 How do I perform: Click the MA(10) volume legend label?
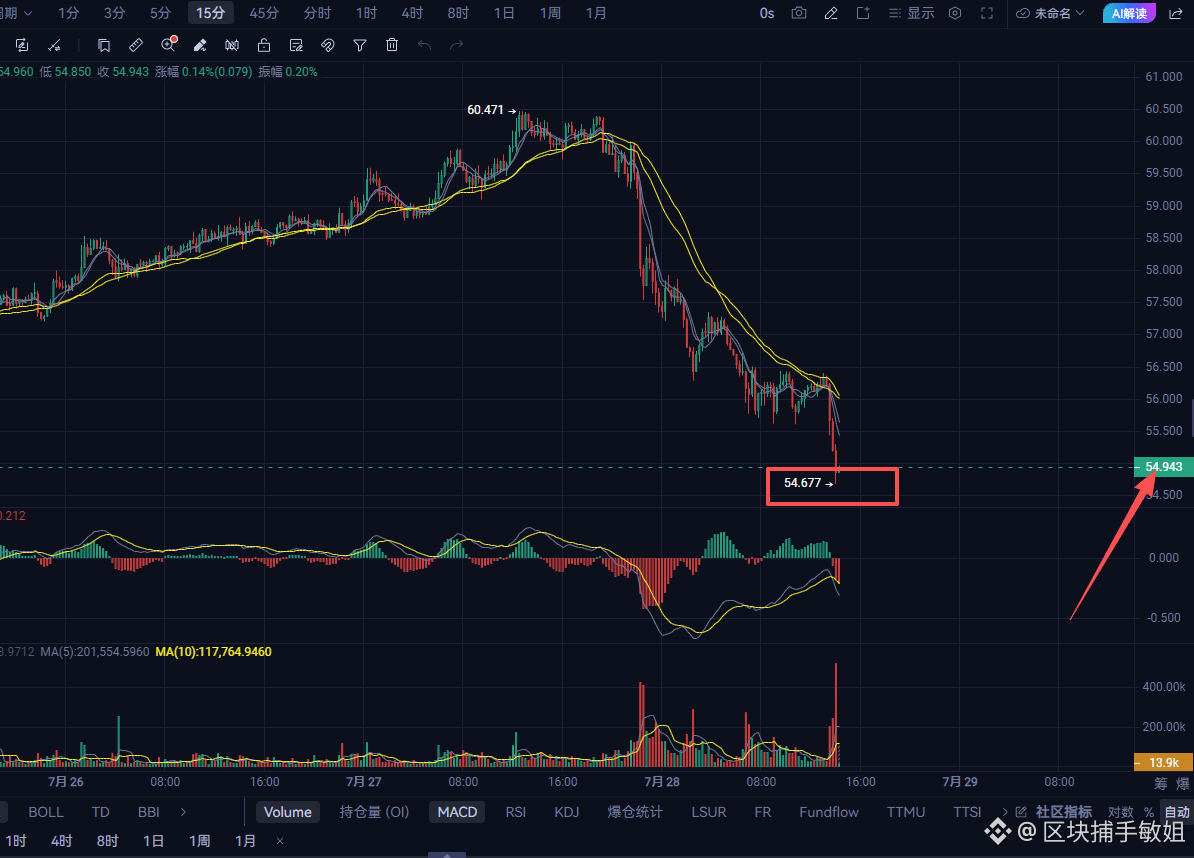tap(213, 652)
